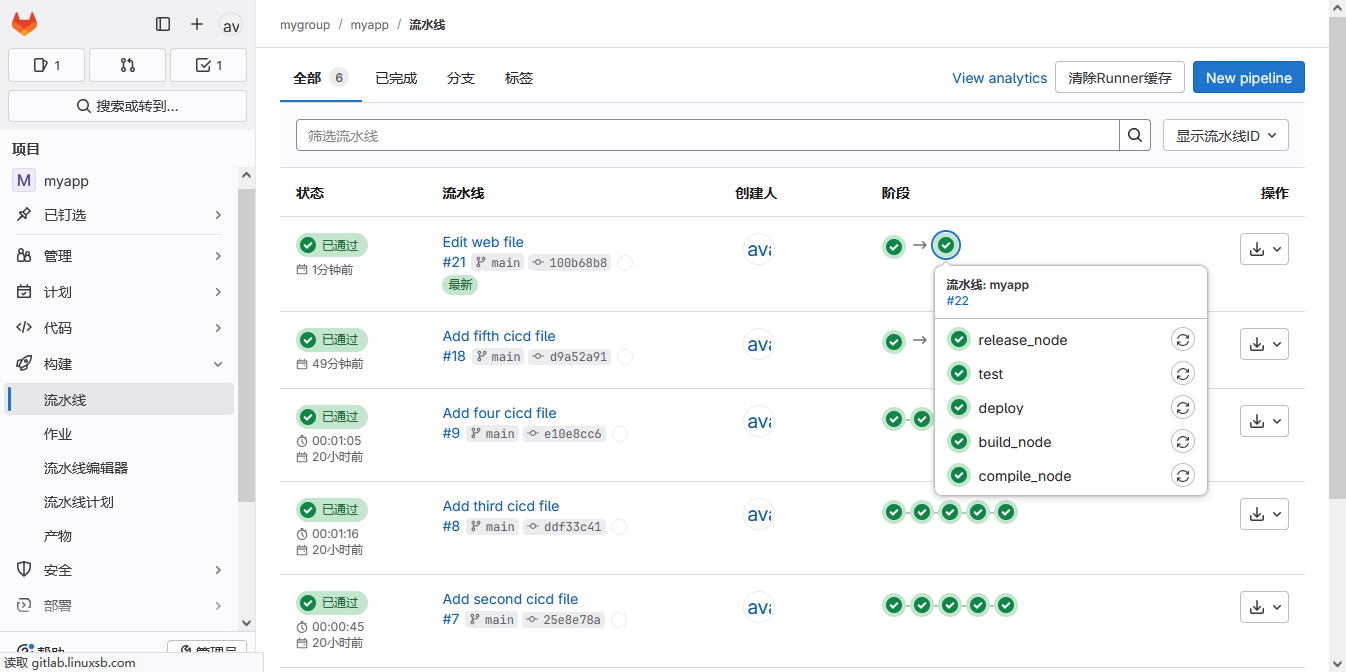Select 流水线编辑器 in the sidebar

coord(86,468)
